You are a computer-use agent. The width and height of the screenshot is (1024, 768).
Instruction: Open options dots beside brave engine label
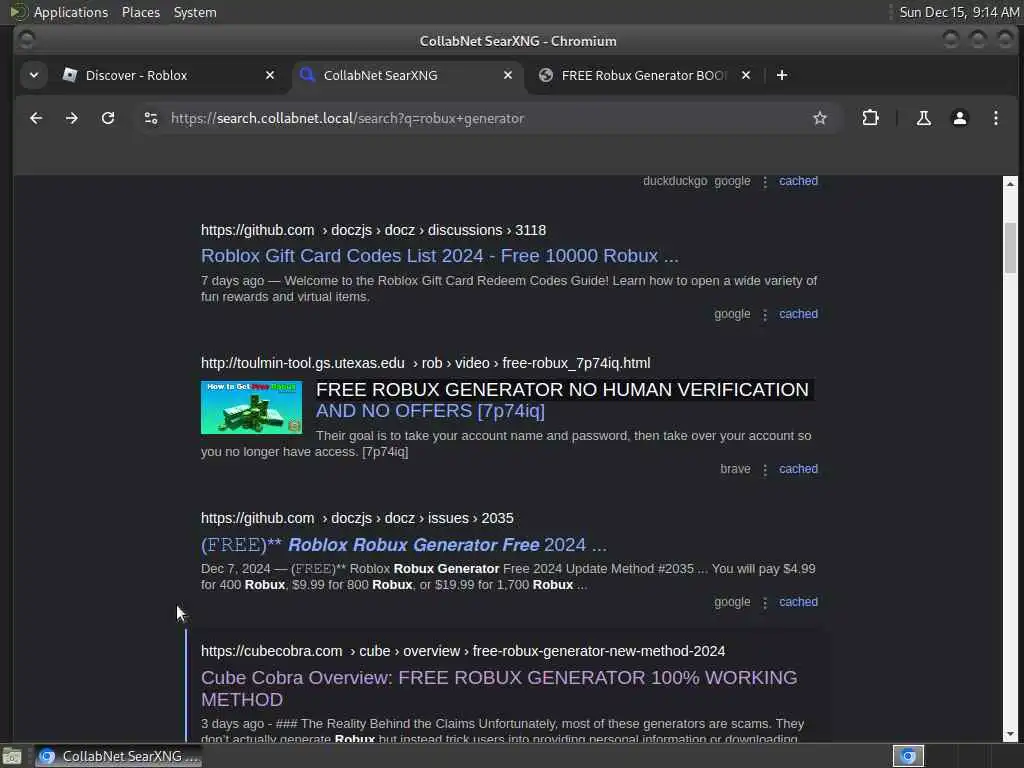(x=765, y=470)
